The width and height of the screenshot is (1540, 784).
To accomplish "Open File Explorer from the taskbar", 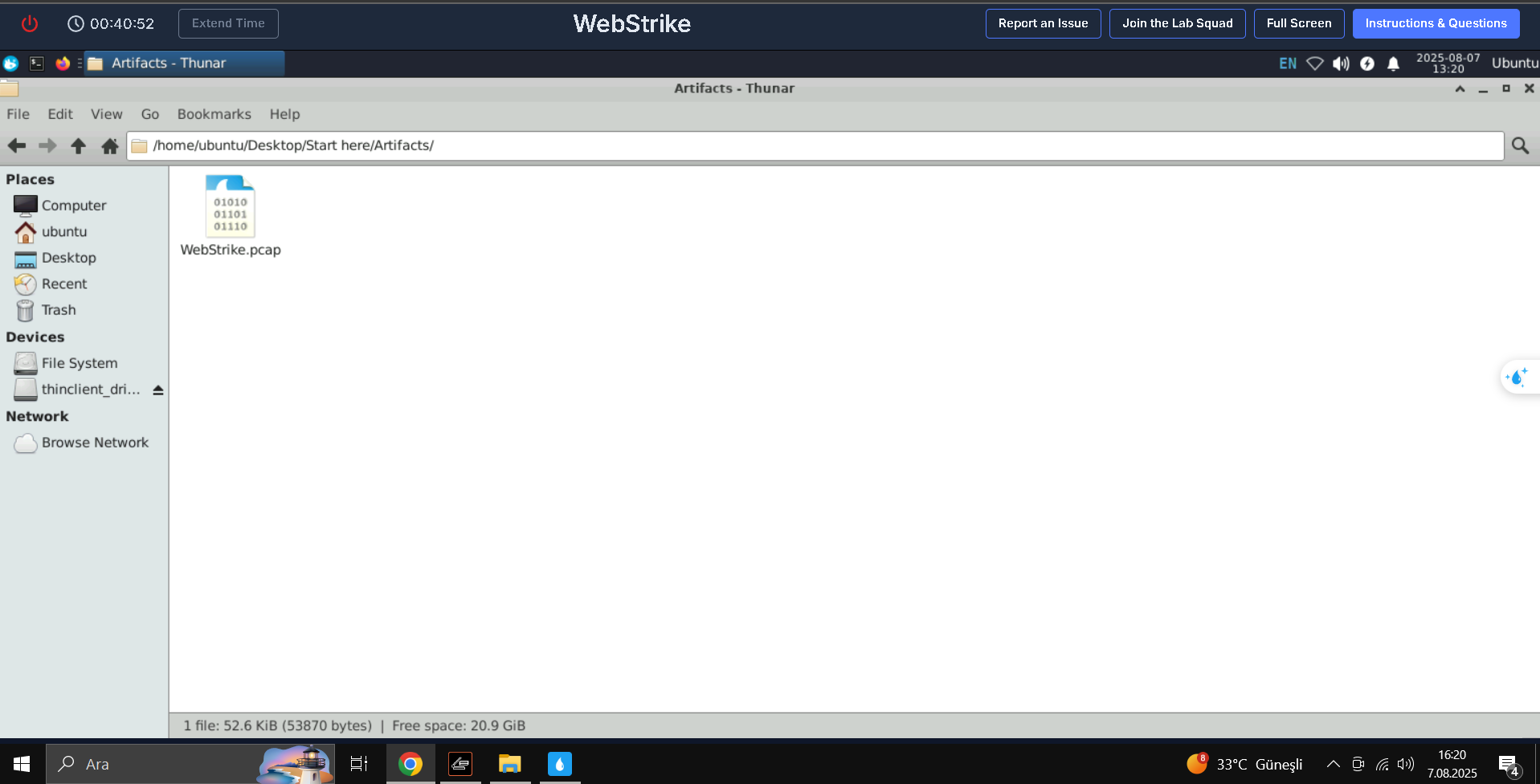I will pyautogui.click(x=510, y=764).
